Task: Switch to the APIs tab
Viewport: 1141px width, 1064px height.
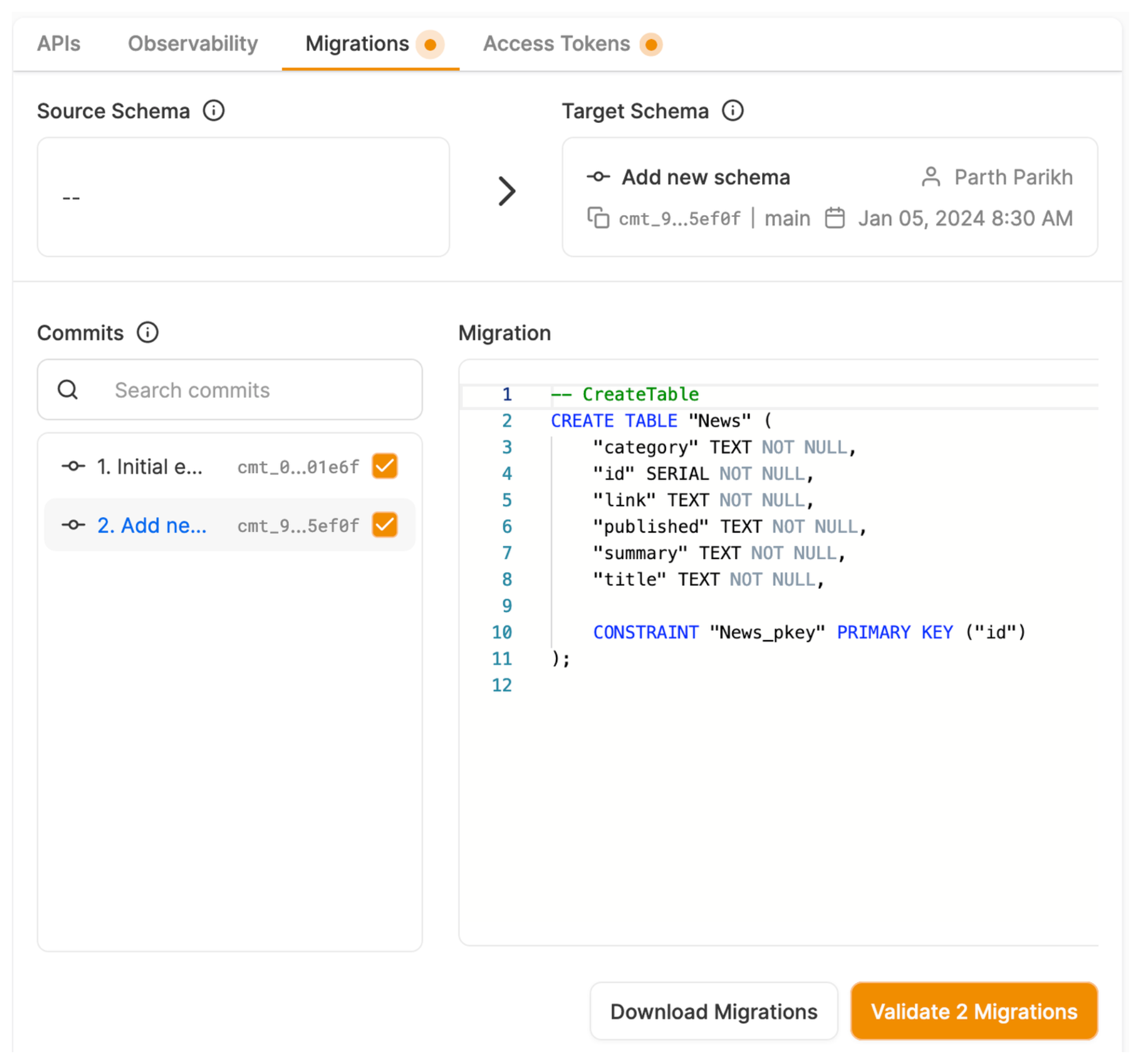Action: (58, 44)
